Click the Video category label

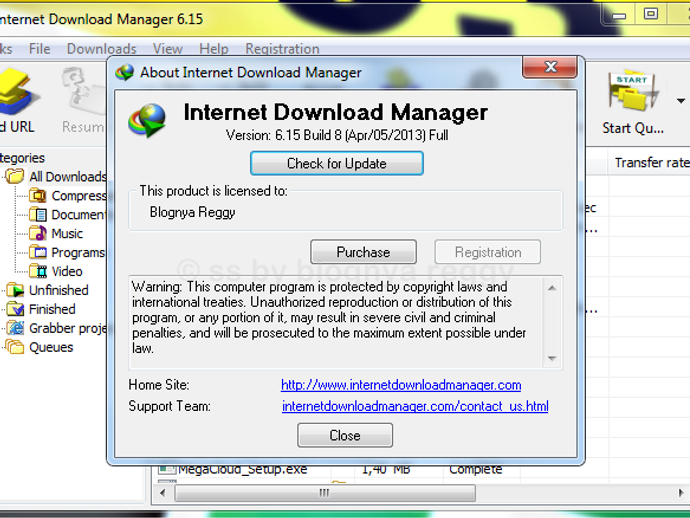67,271
